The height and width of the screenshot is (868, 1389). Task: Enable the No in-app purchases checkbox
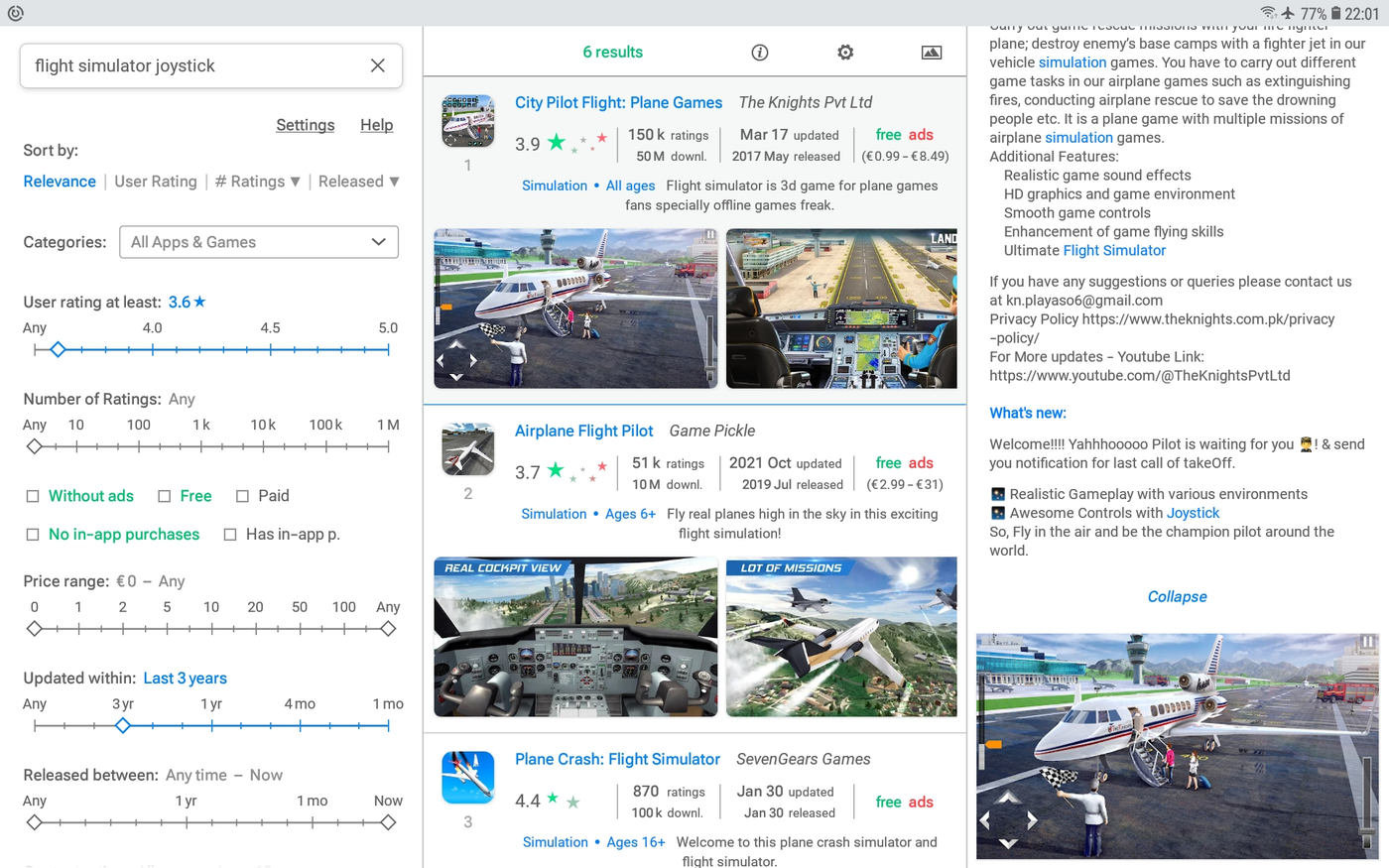tap(33, 535)
